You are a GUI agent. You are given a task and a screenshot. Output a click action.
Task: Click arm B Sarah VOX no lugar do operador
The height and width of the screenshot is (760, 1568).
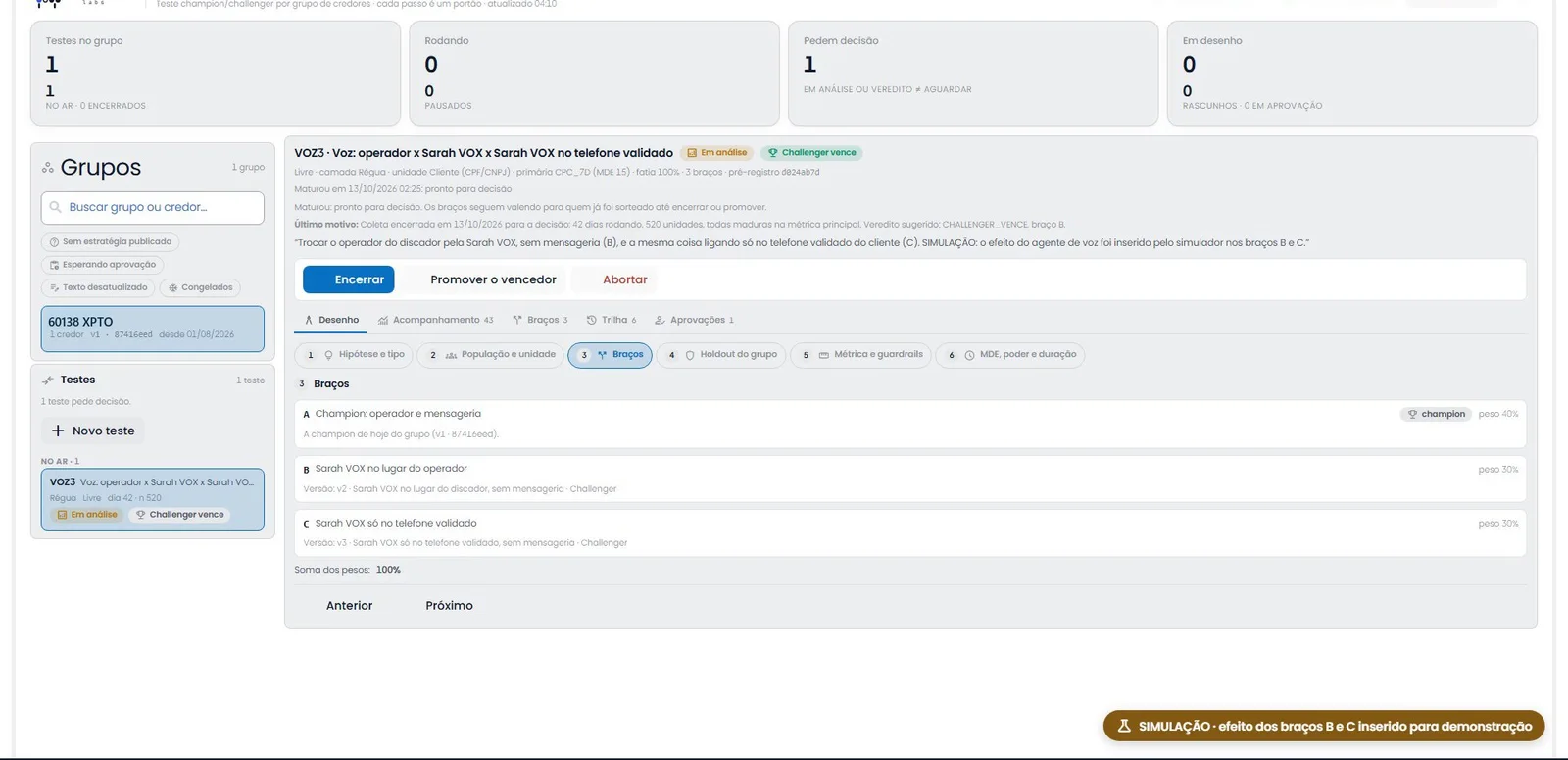910,479
